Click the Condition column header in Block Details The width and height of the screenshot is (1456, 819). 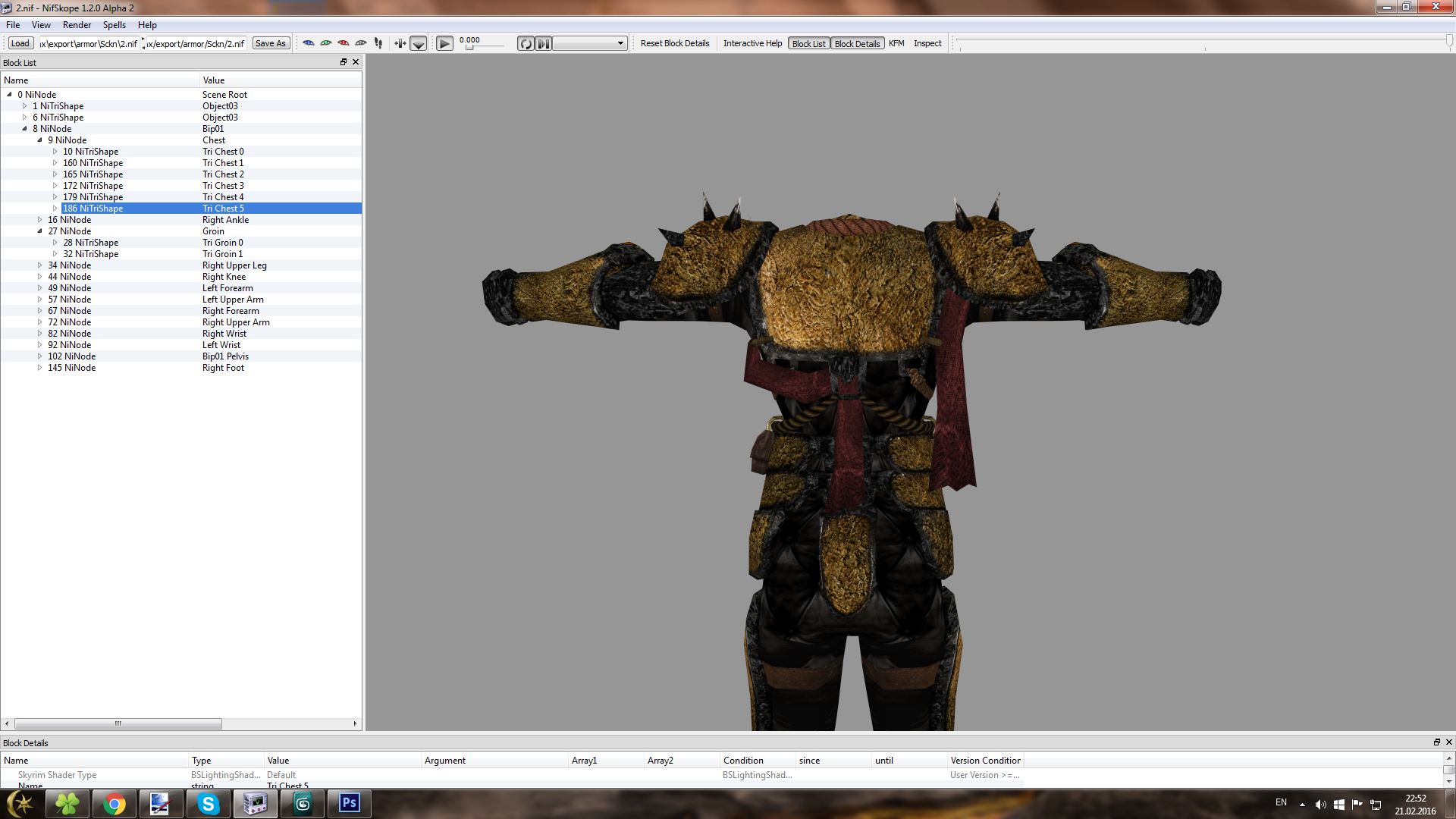[x=758, y=761]
